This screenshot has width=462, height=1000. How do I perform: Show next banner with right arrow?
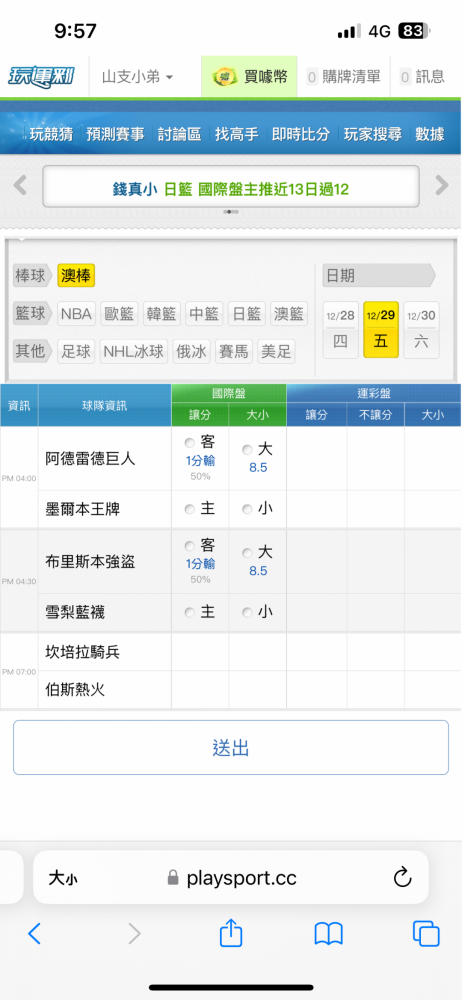(x=442, y=186)
